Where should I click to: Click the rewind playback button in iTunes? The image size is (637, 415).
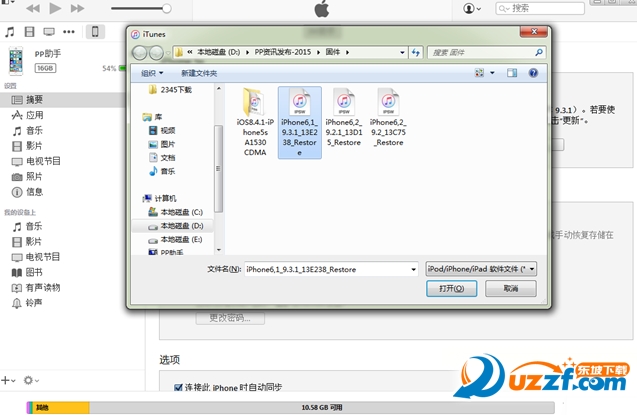33,8
